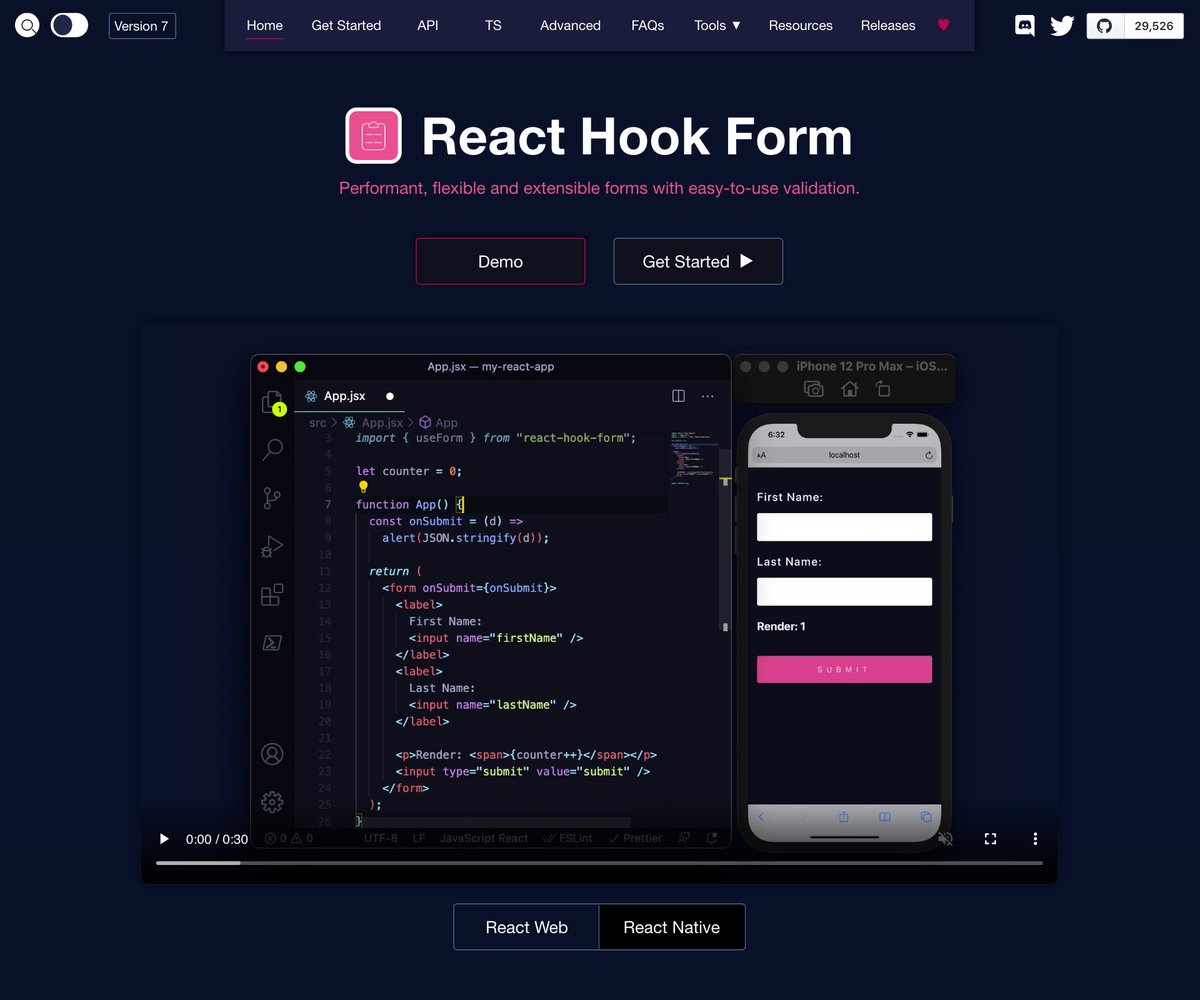Open the terminal panel icon in VS Code sidebar

click(272, 643)
